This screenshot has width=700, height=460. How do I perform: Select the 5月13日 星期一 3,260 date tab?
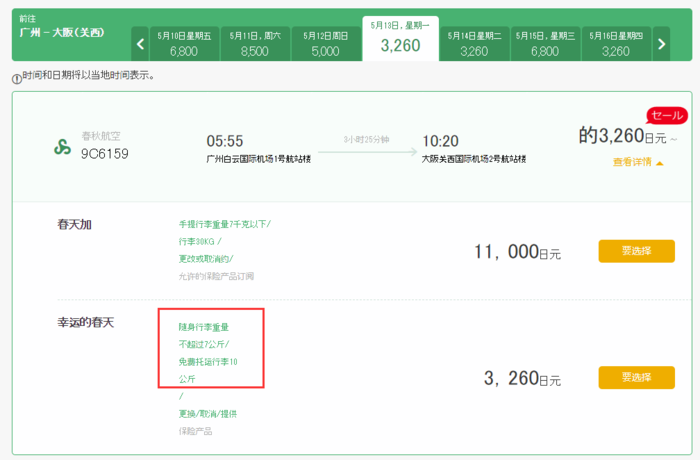[x=400, y=38]
